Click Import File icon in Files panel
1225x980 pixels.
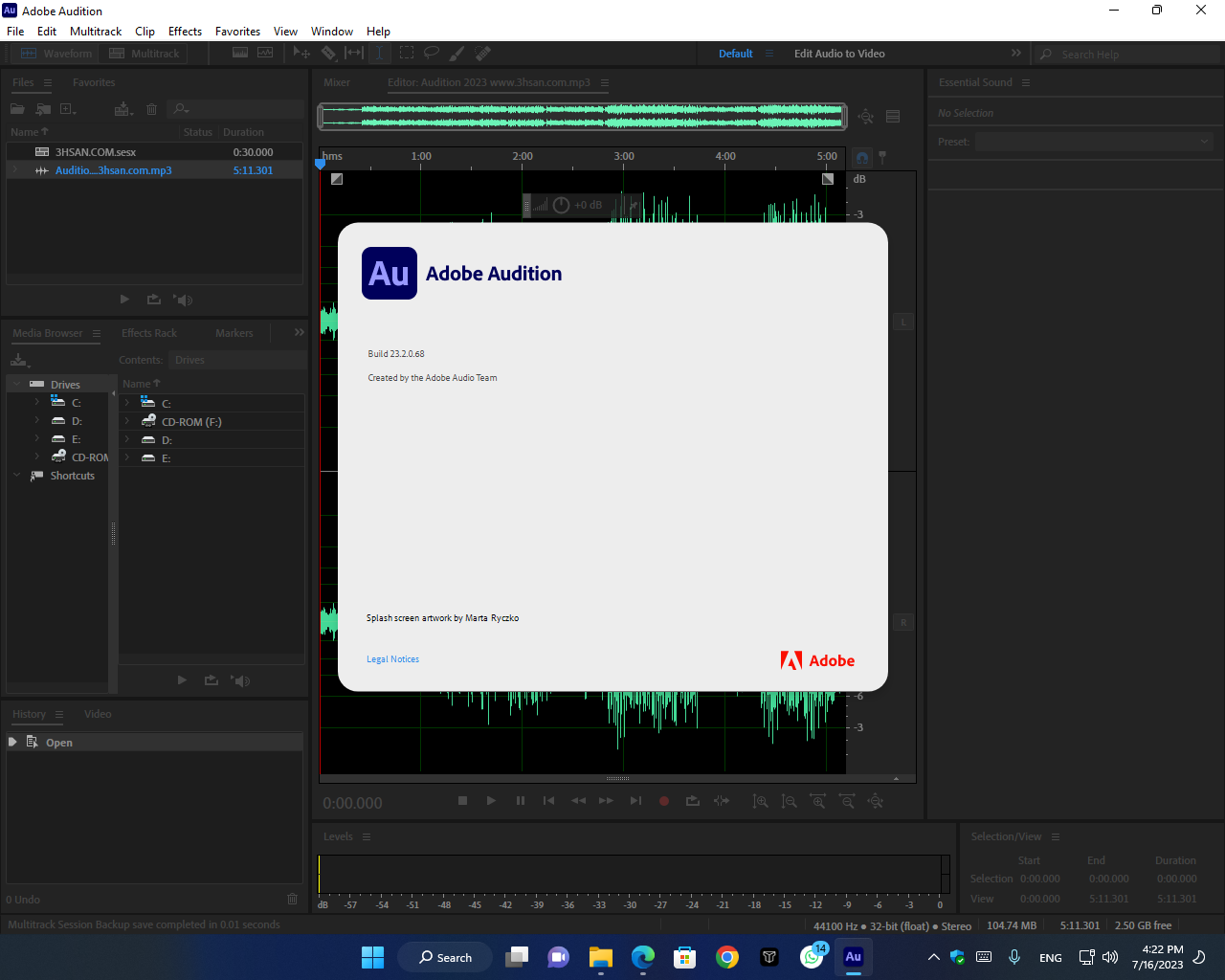(x=43, y=109)
